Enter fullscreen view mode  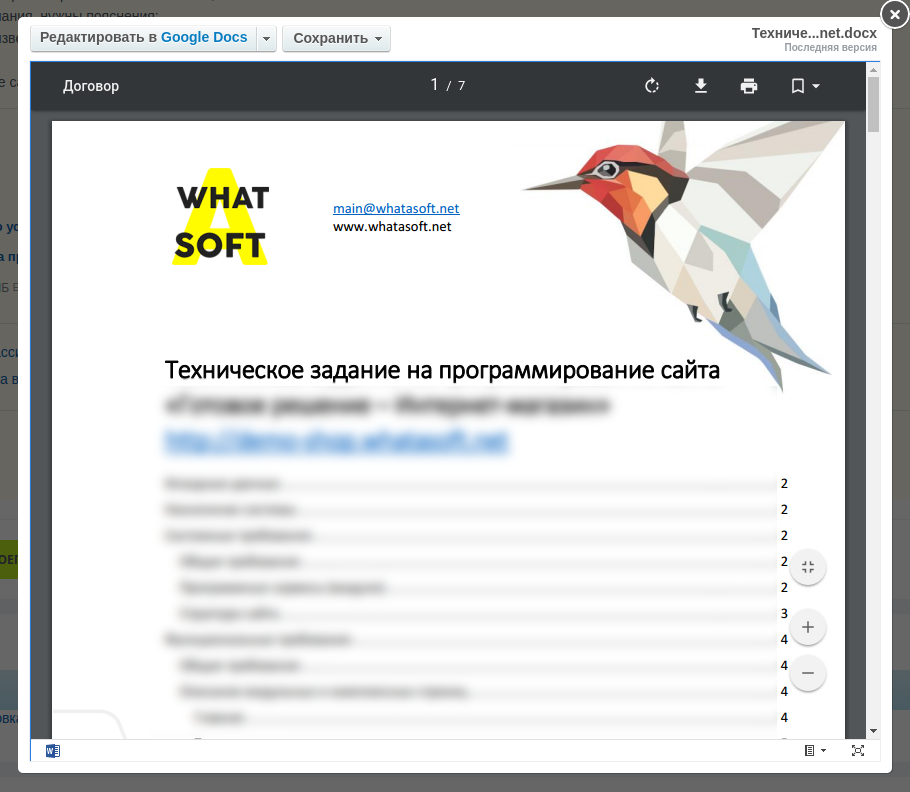click(857, 751)
